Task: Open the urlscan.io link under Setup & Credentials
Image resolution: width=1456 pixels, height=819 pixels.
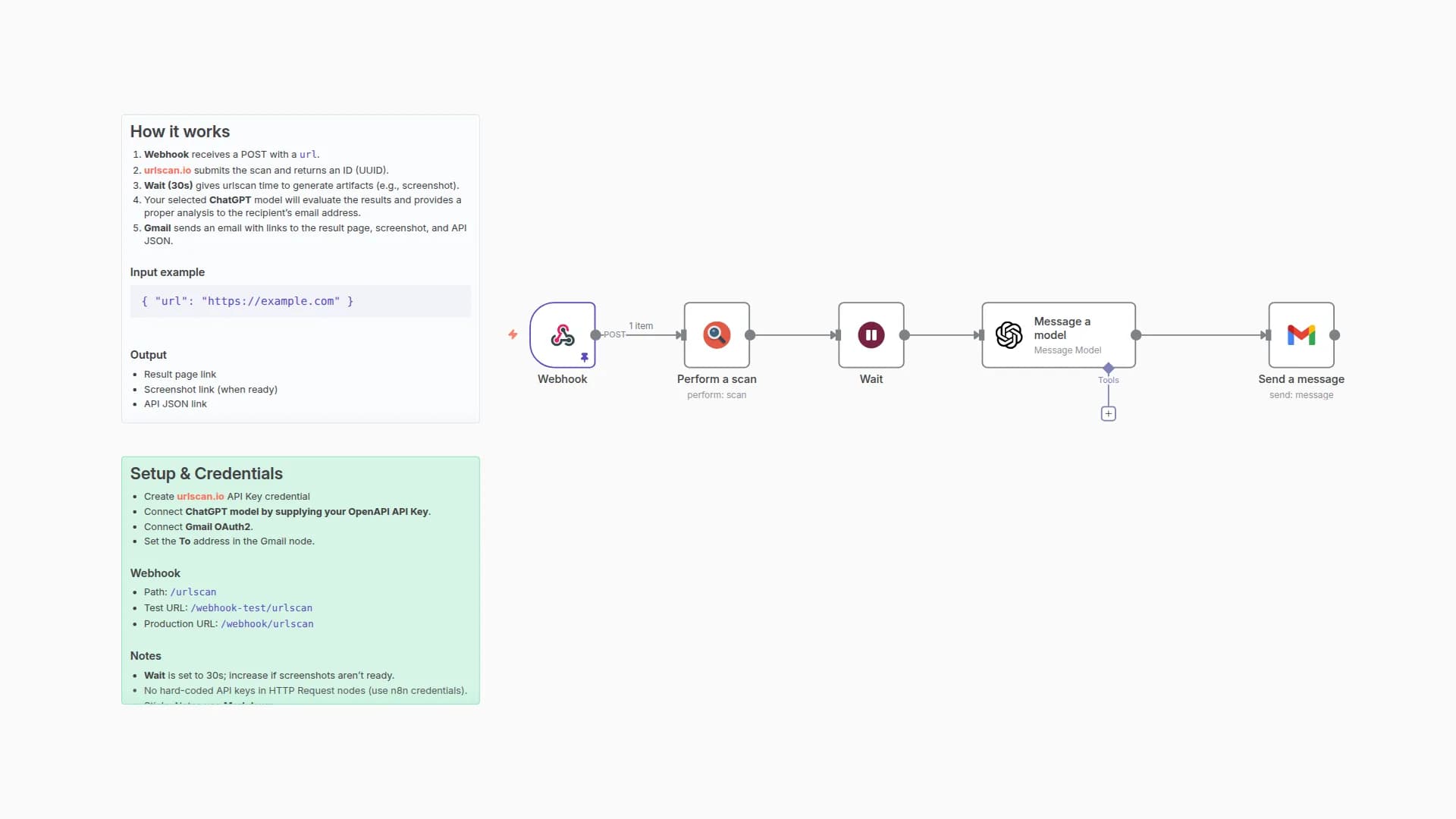Action: 200,496
